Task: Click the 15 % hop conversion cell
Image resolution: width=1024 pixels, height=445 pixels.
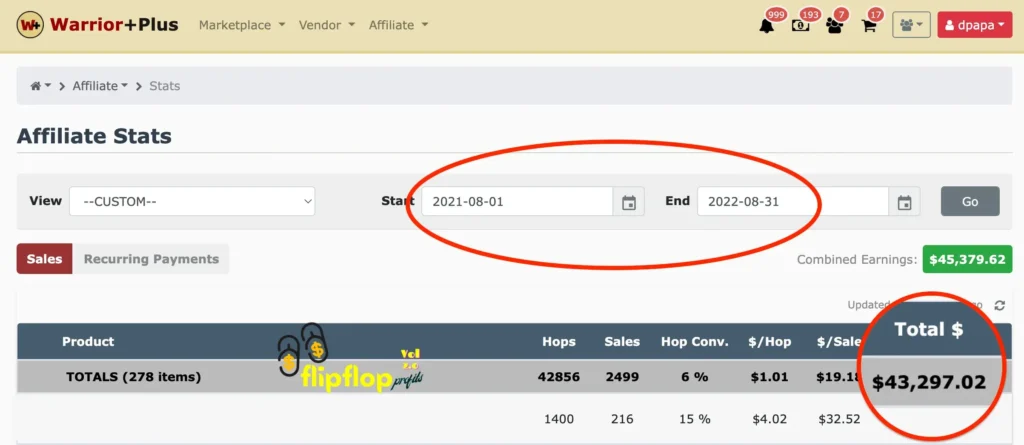Action: pyautogui.click(x=694, y=419)
